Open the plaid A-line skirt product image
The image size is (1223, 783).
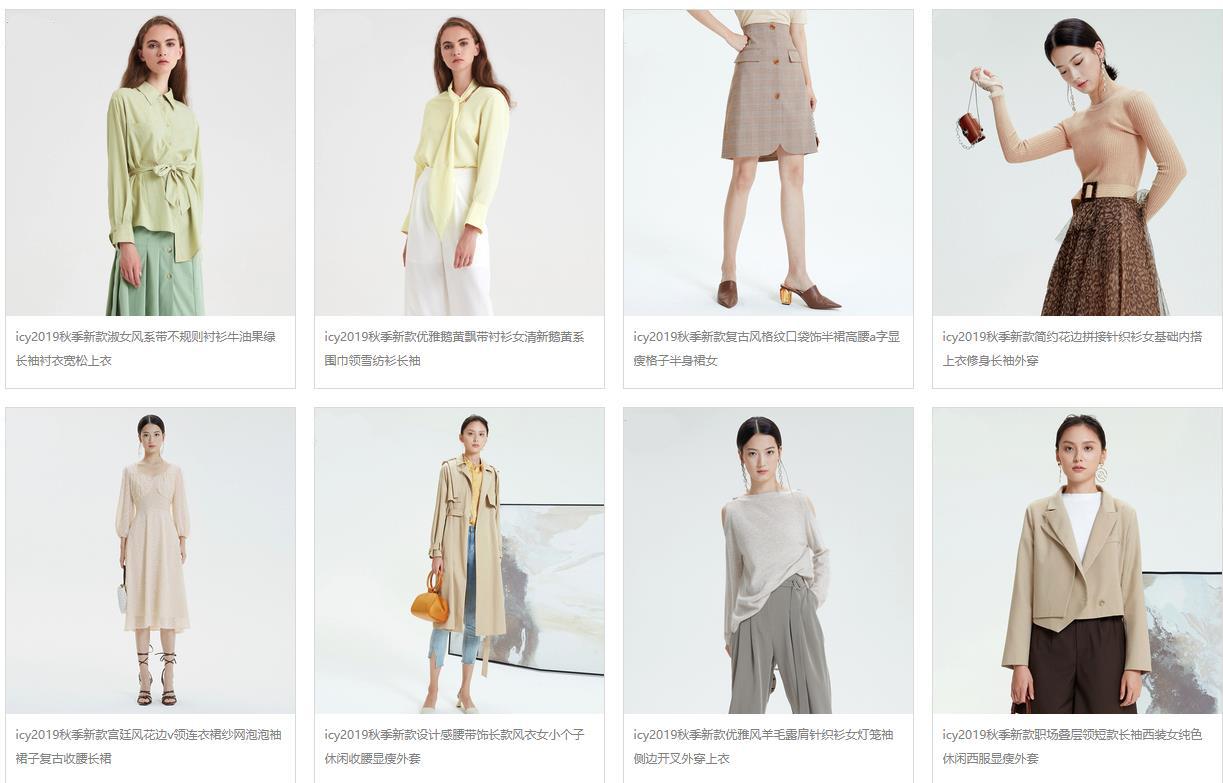[768, 163]
